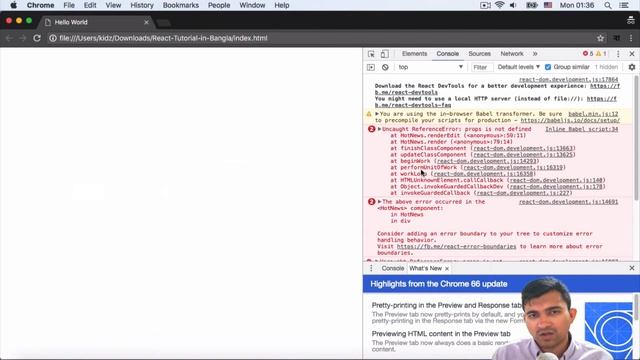The height and width of the screenshot is (360, 640).
Task: Switch to the Network tab
Action: point(512,54)
